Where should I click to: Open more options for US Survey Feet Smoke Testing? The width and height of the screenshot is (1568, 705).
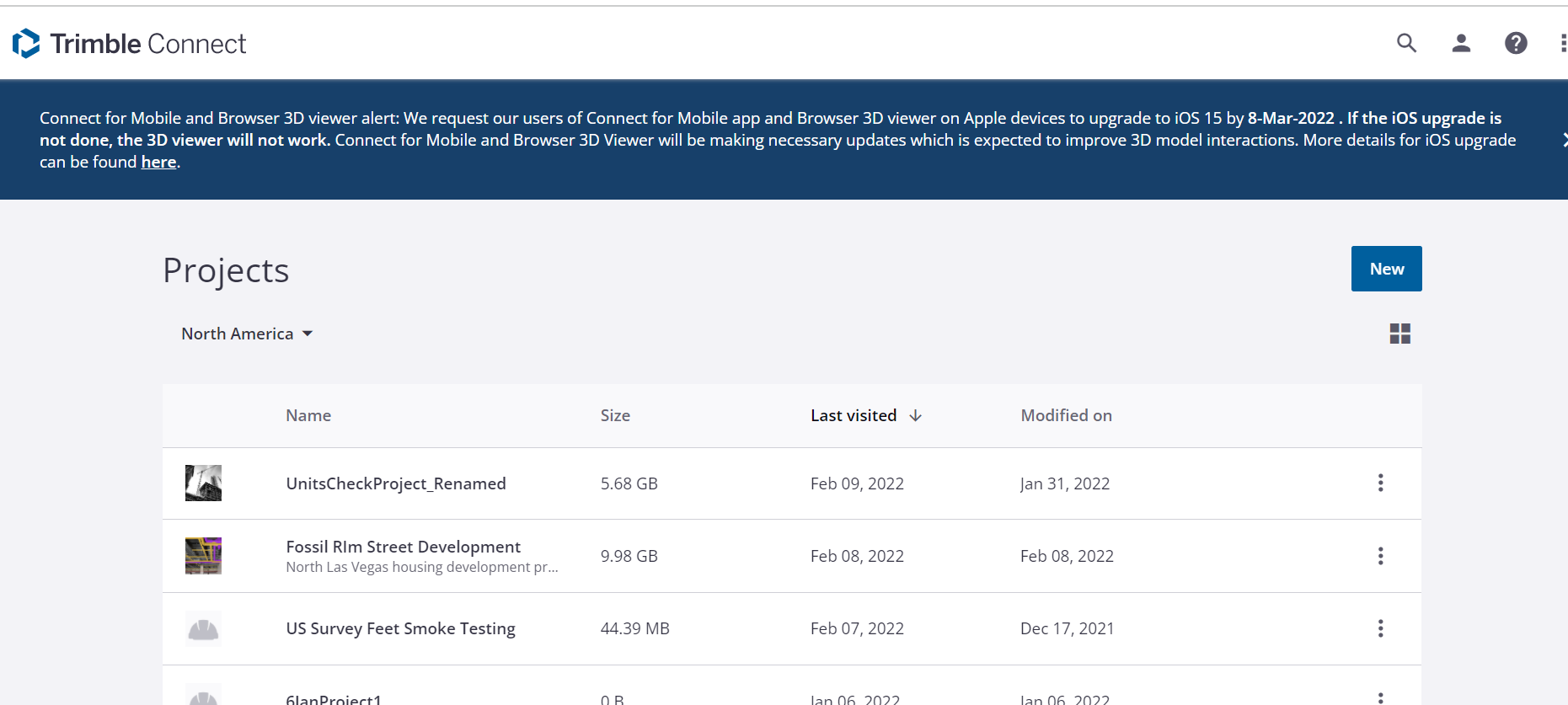tap(1380, 628)
